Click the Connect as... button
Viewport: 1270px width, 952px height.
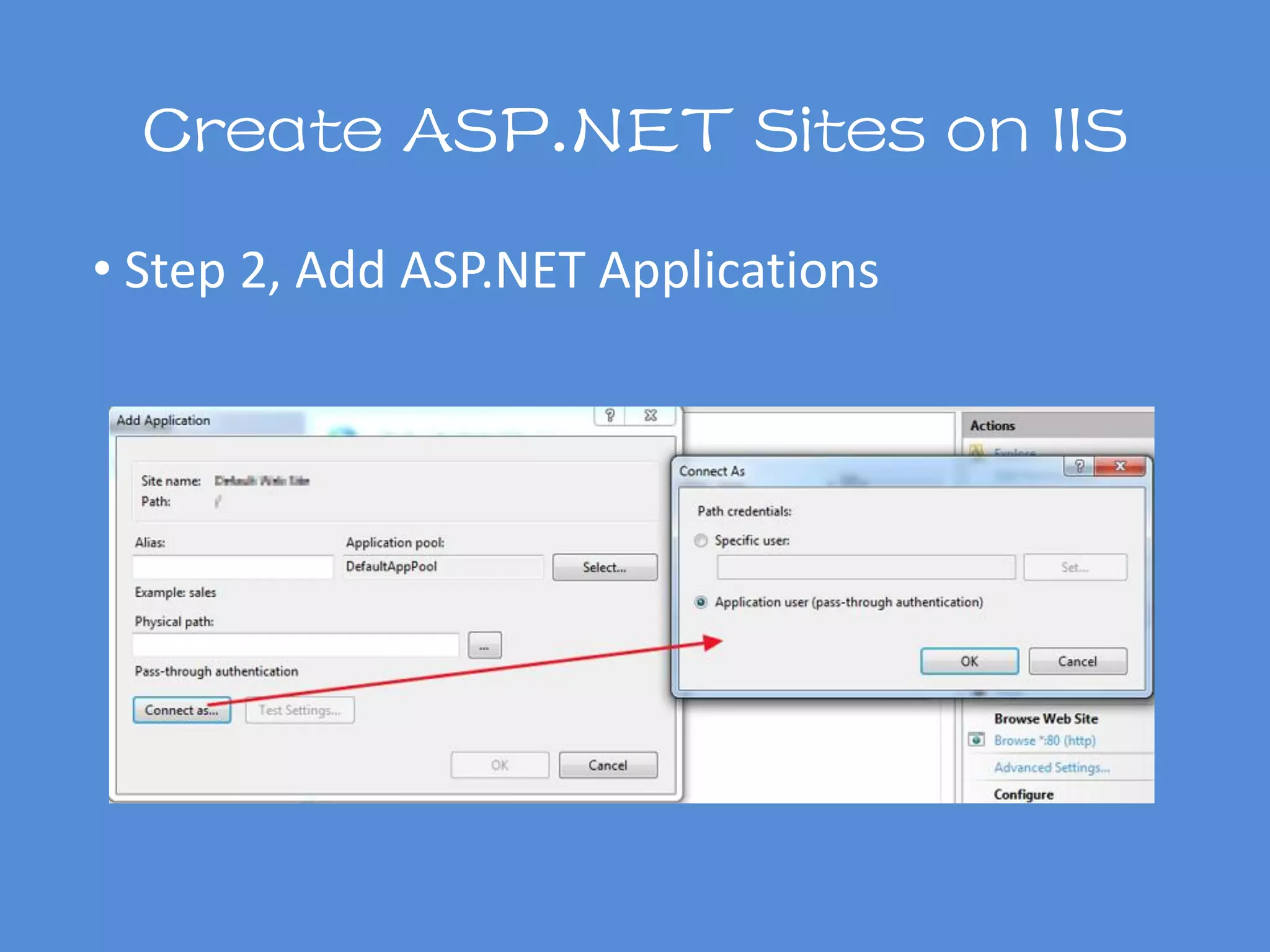point(182,710)
